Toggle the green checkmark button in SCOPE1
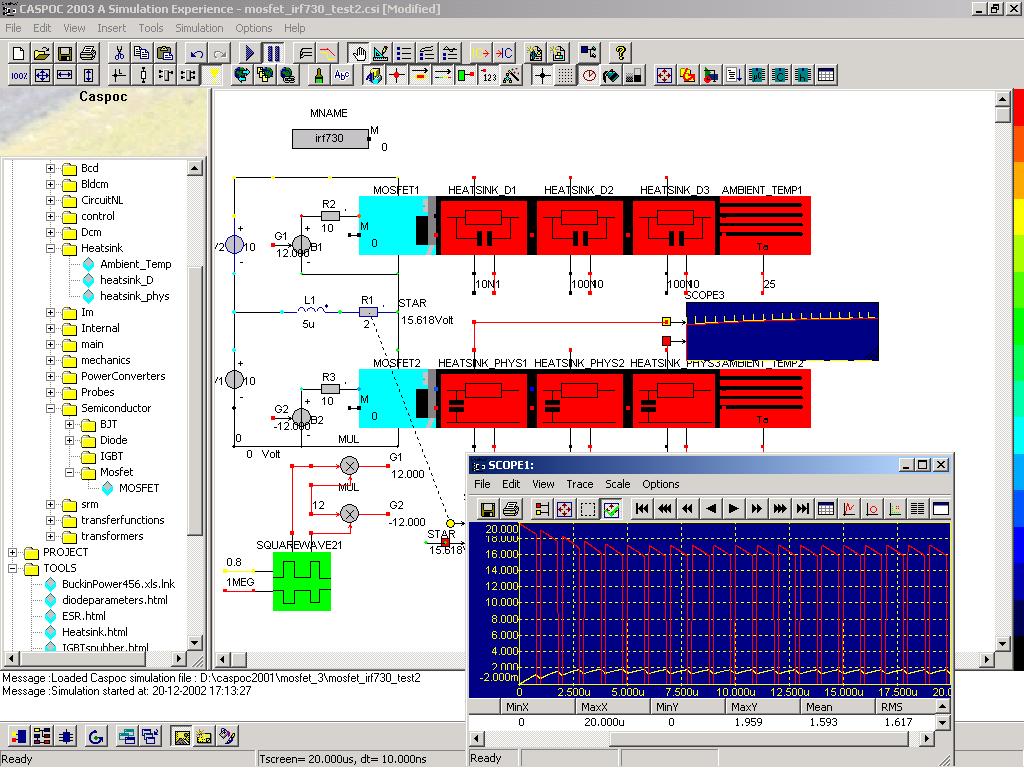 pyautogui.click(x=612, y=509)
